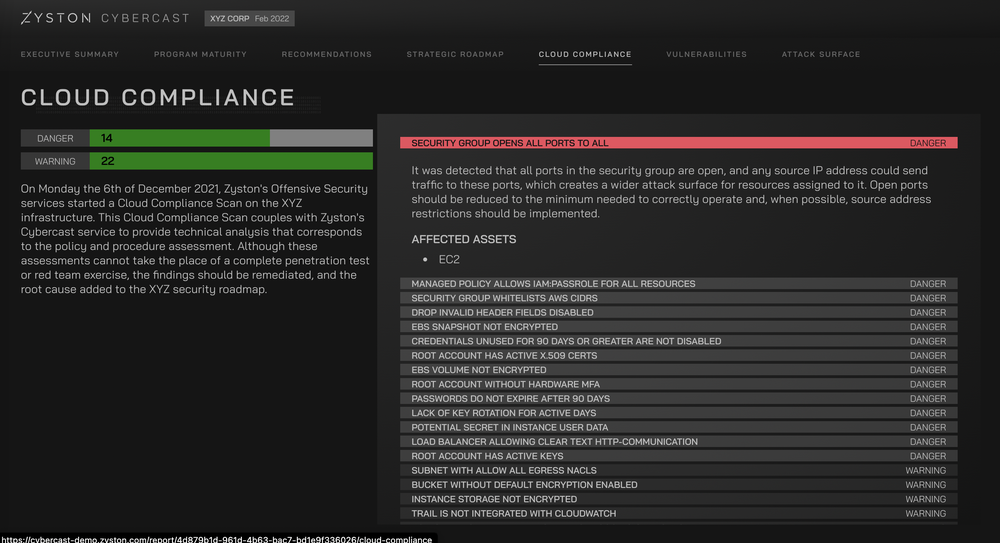Viewport: 1000px width, 543px height.
Task: Open the Executive Summary tab
Action: 70,54
